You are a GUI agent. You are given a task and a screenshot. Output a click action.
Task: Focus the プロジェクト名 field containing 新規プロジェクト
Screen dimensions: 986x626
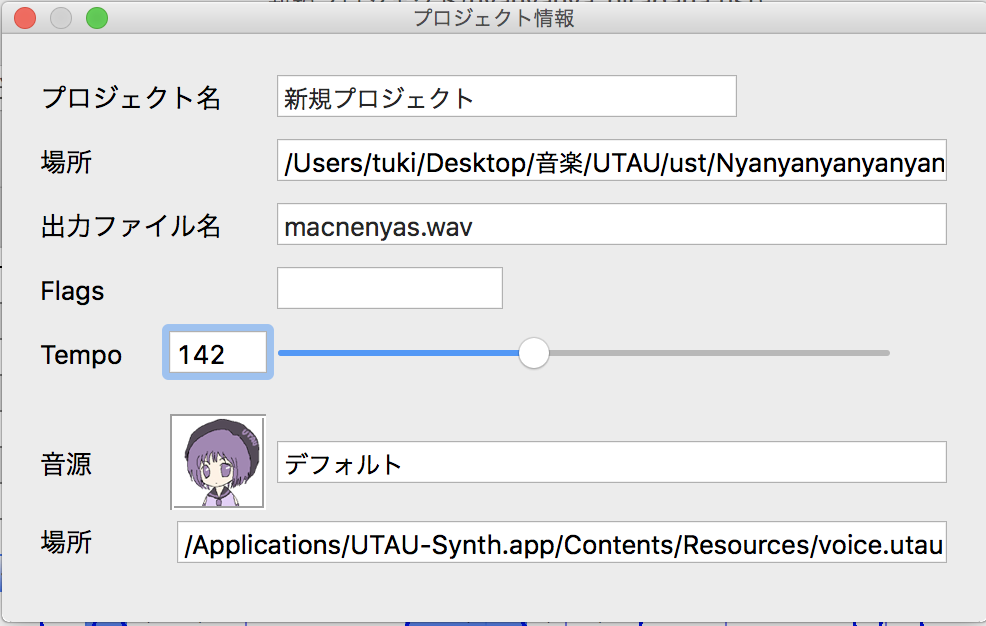tap(507, 96)
